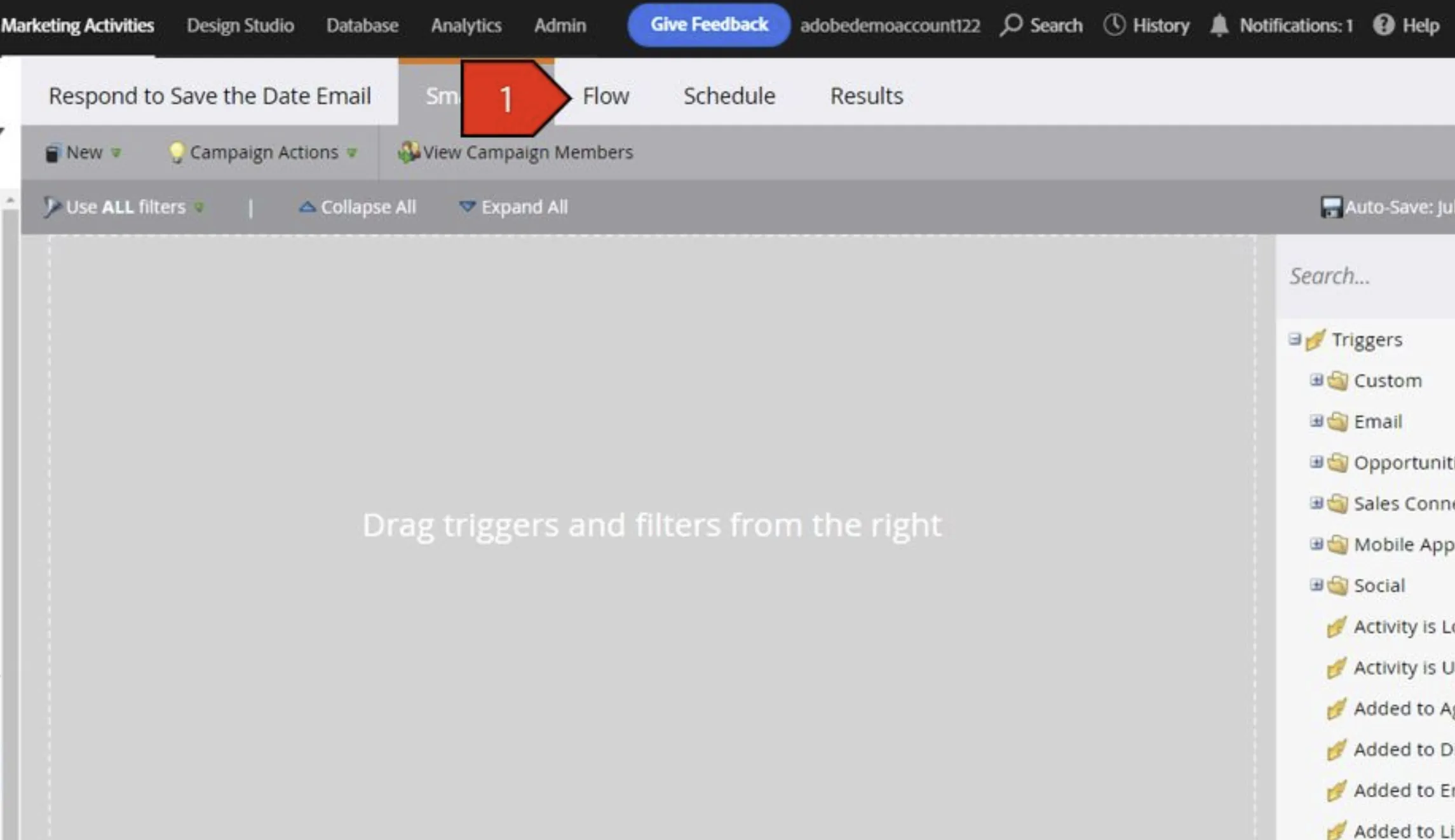
Task: Open the Results tab
Action: pos(867,96)
